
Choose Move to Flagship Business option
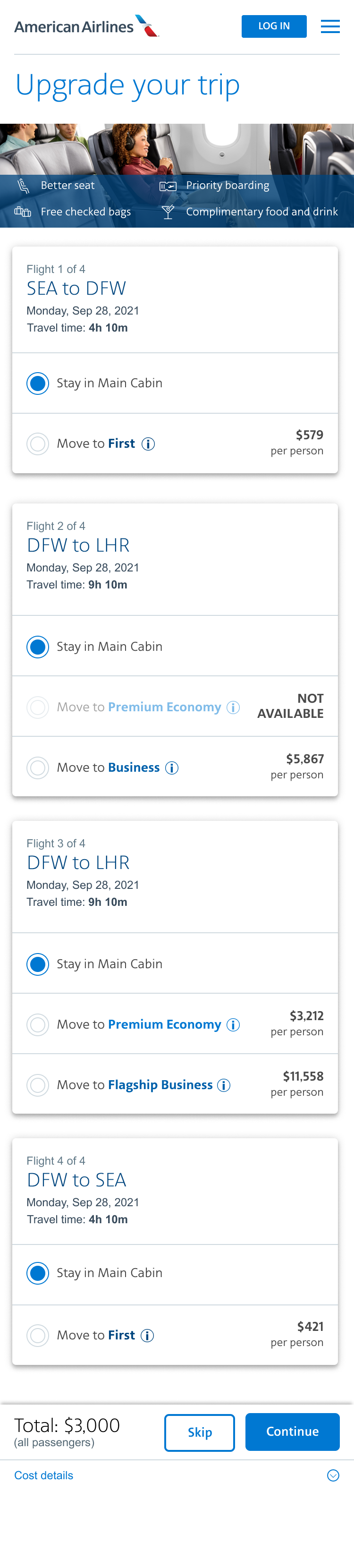(38, 1085)
